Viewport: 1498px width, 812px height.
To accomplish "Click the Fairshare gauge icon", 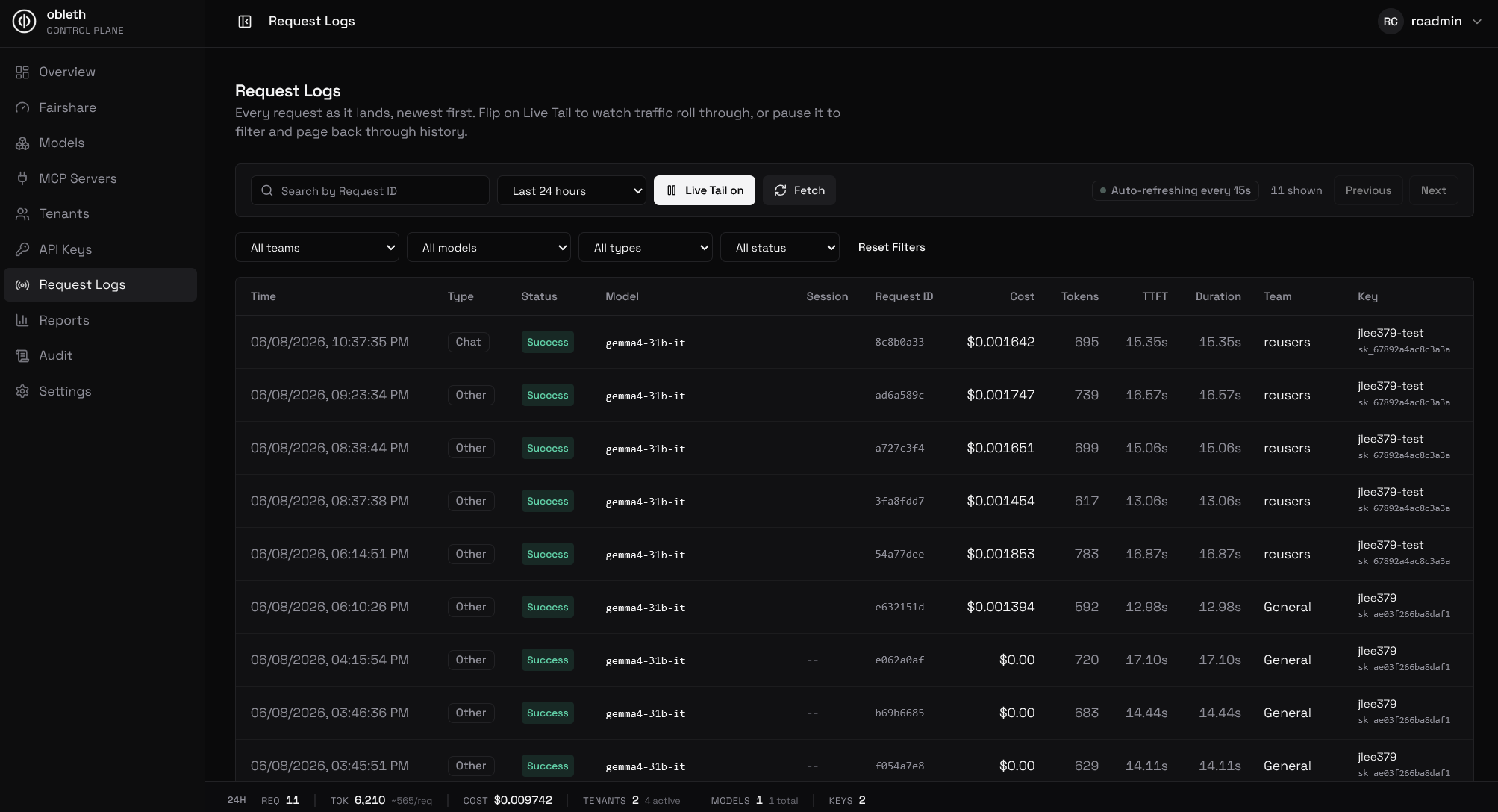I will point(22,107).
